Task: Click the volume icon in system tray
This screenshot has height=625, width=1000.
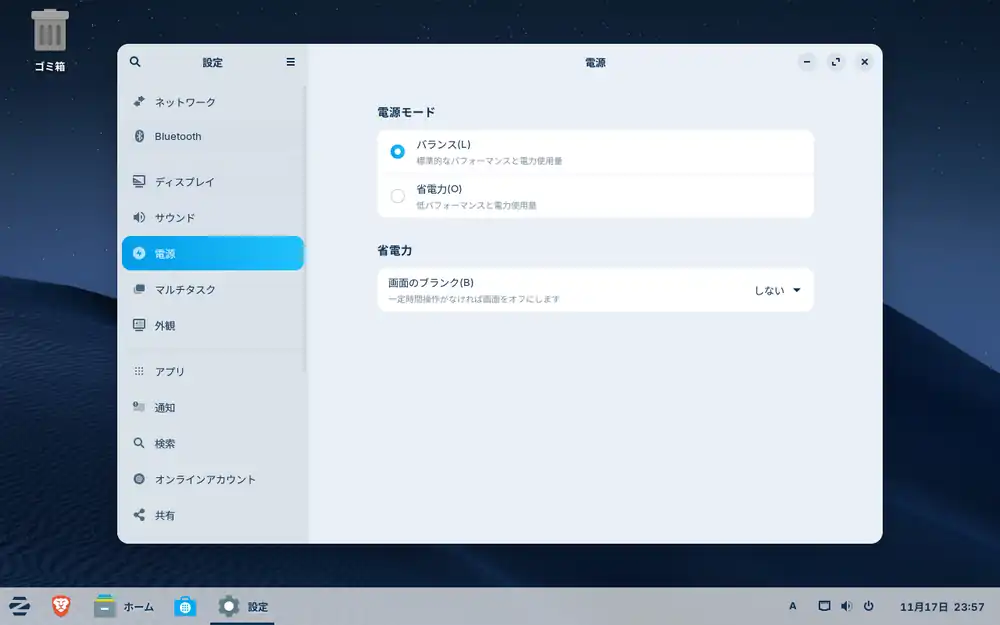Action: pos(846,606)
